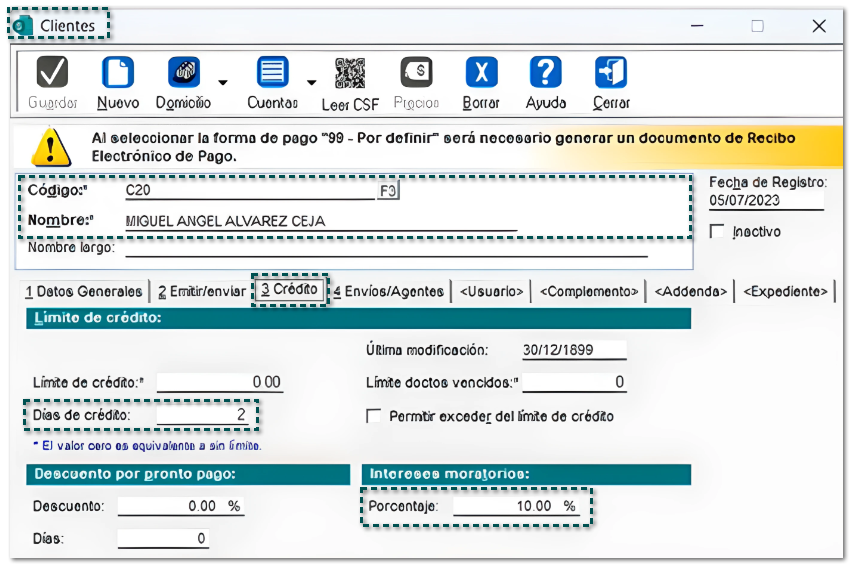Click the Descuento percentage field
The width and height of the screenshot is (852, 567).
coord(180,506)
